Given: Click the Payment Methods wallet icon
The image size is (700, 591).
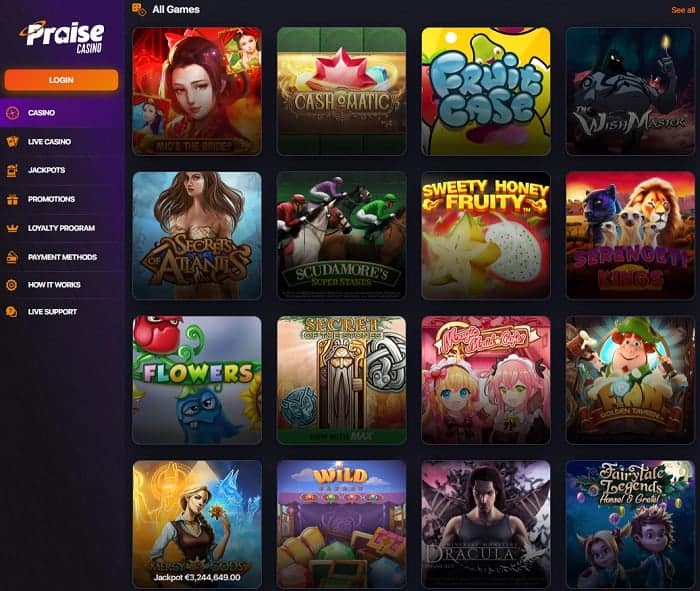Looking at the screenshot, I should click(12, 257).
